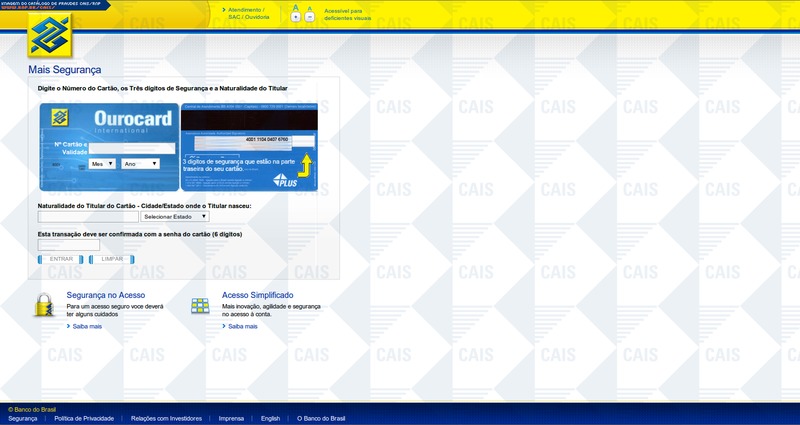Select English in the footer menu
The width and height of the screenshot is (800, 425).
tap(270, 418)
